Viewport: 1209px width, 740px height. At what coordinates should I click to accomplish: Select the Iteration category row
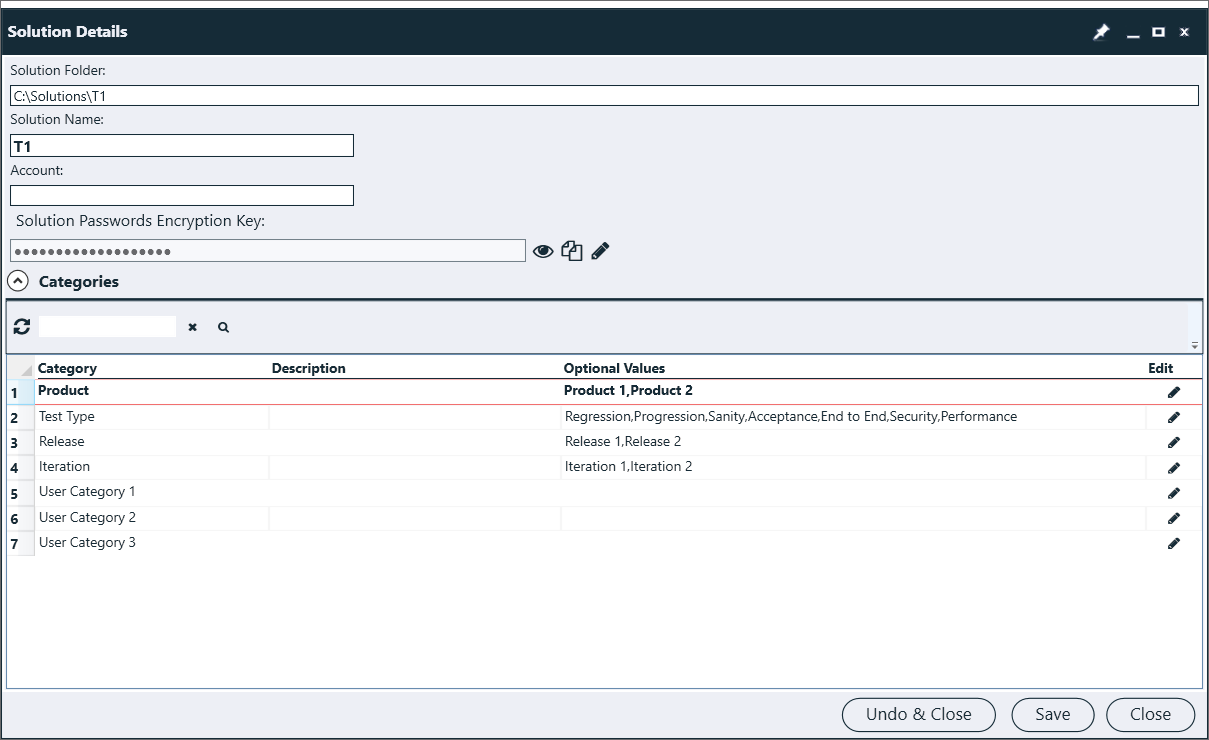(150, 466)
